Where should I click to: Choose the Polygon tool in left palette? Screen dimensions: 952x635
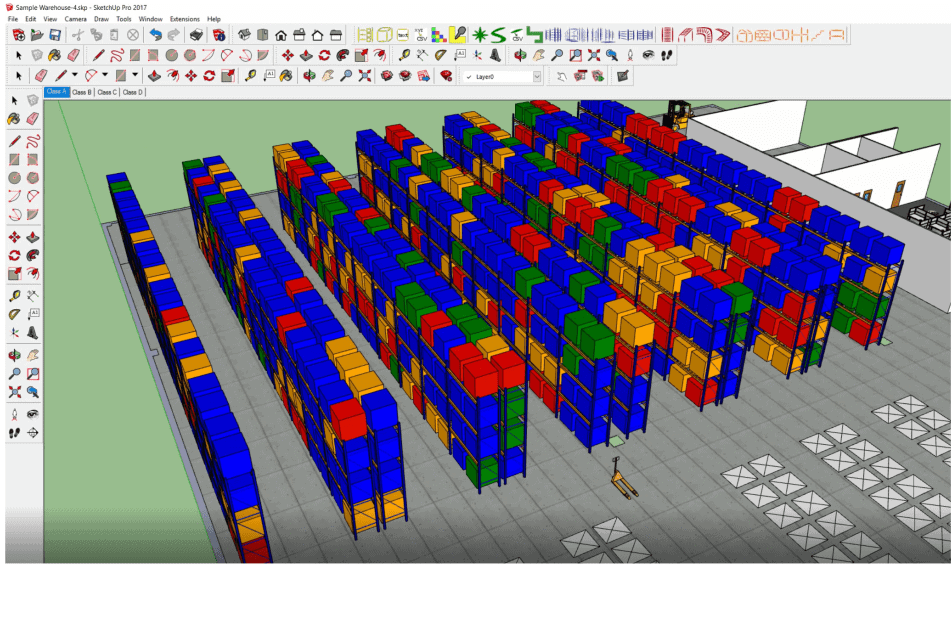(33, 178)
